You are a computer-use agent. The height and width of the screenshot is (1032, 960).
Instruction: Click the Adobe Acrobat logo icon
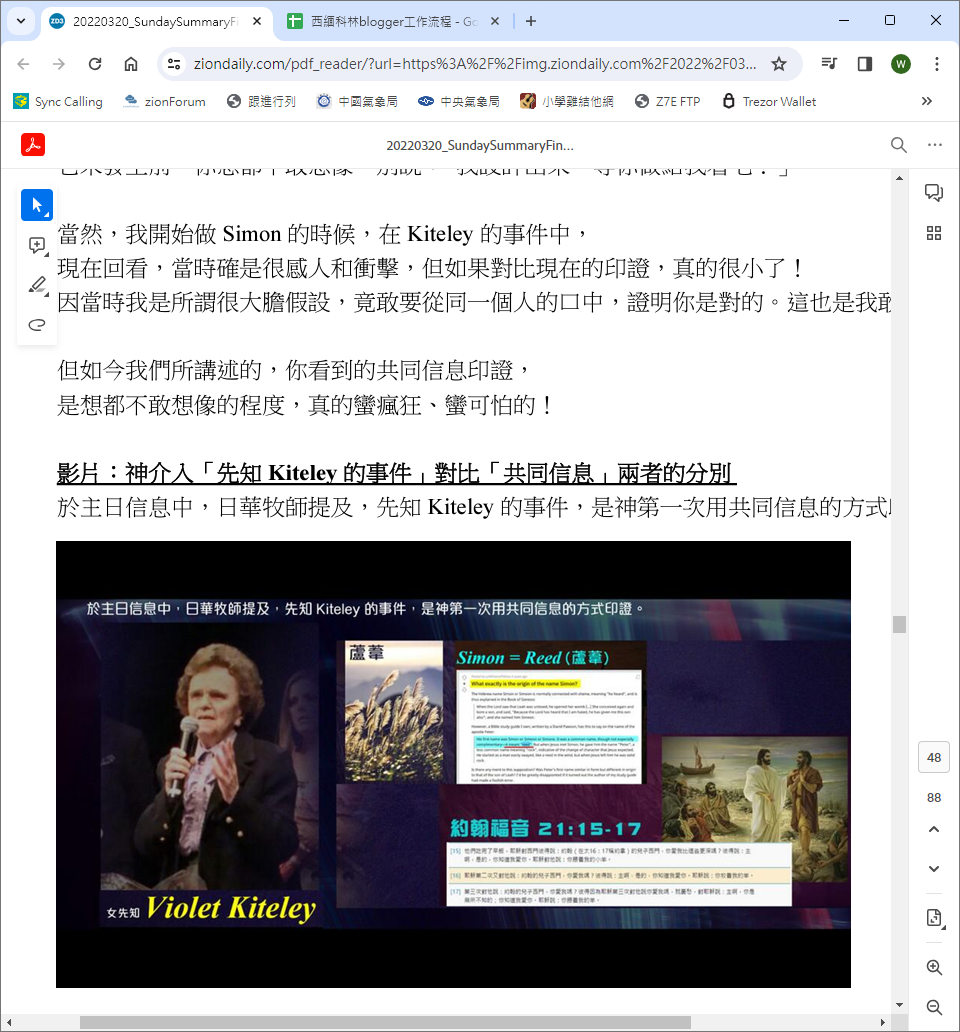(33, 144)
